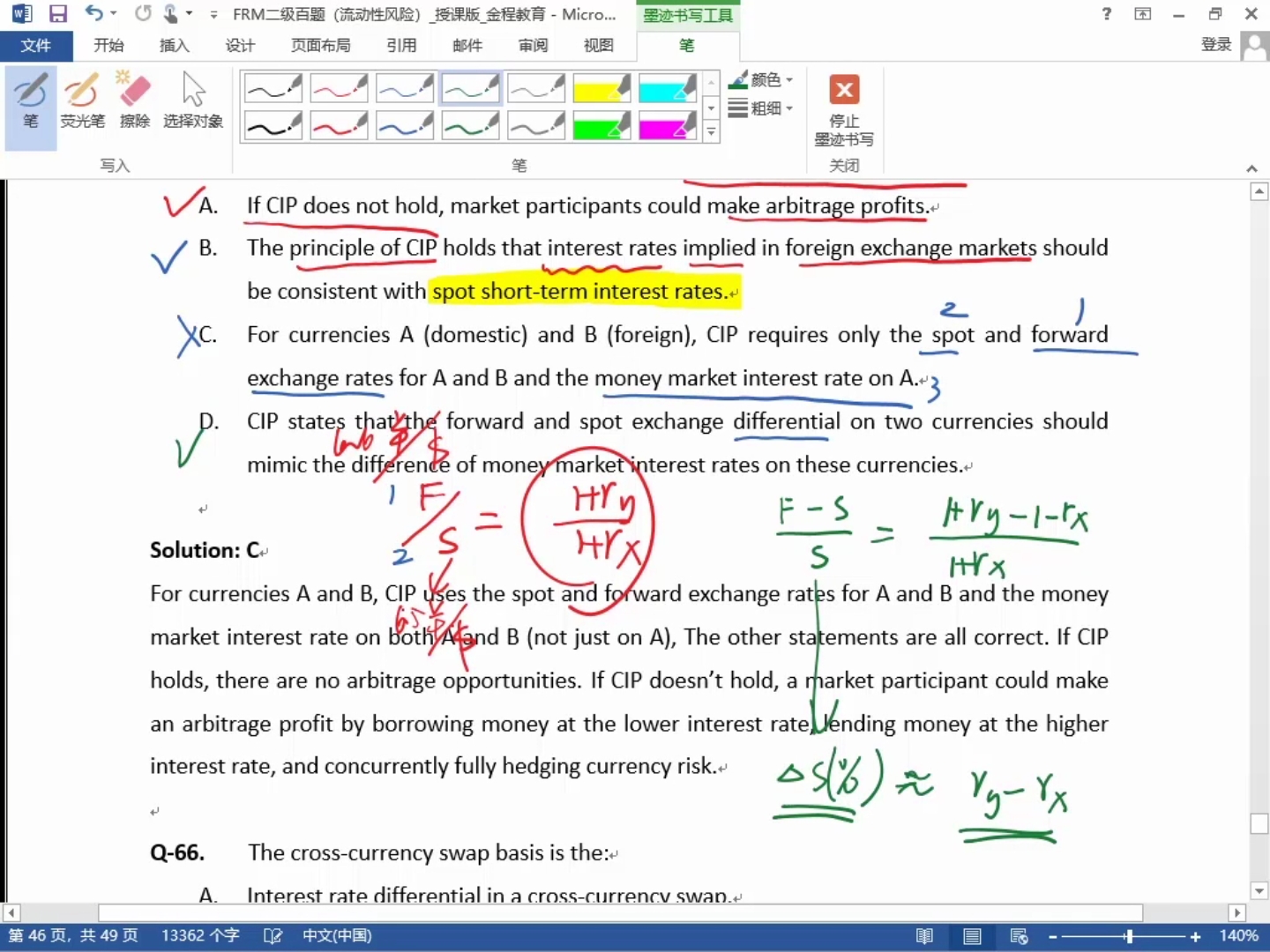Activate the 擦除 eraser tool

[x=135, y=102]
